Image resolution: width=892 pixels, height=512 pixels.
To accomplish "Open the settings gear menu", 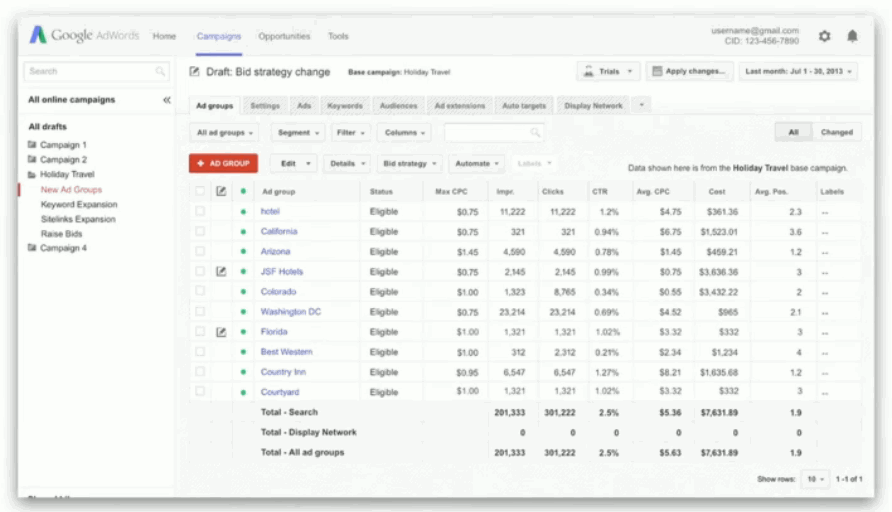I will click(824, 36).
